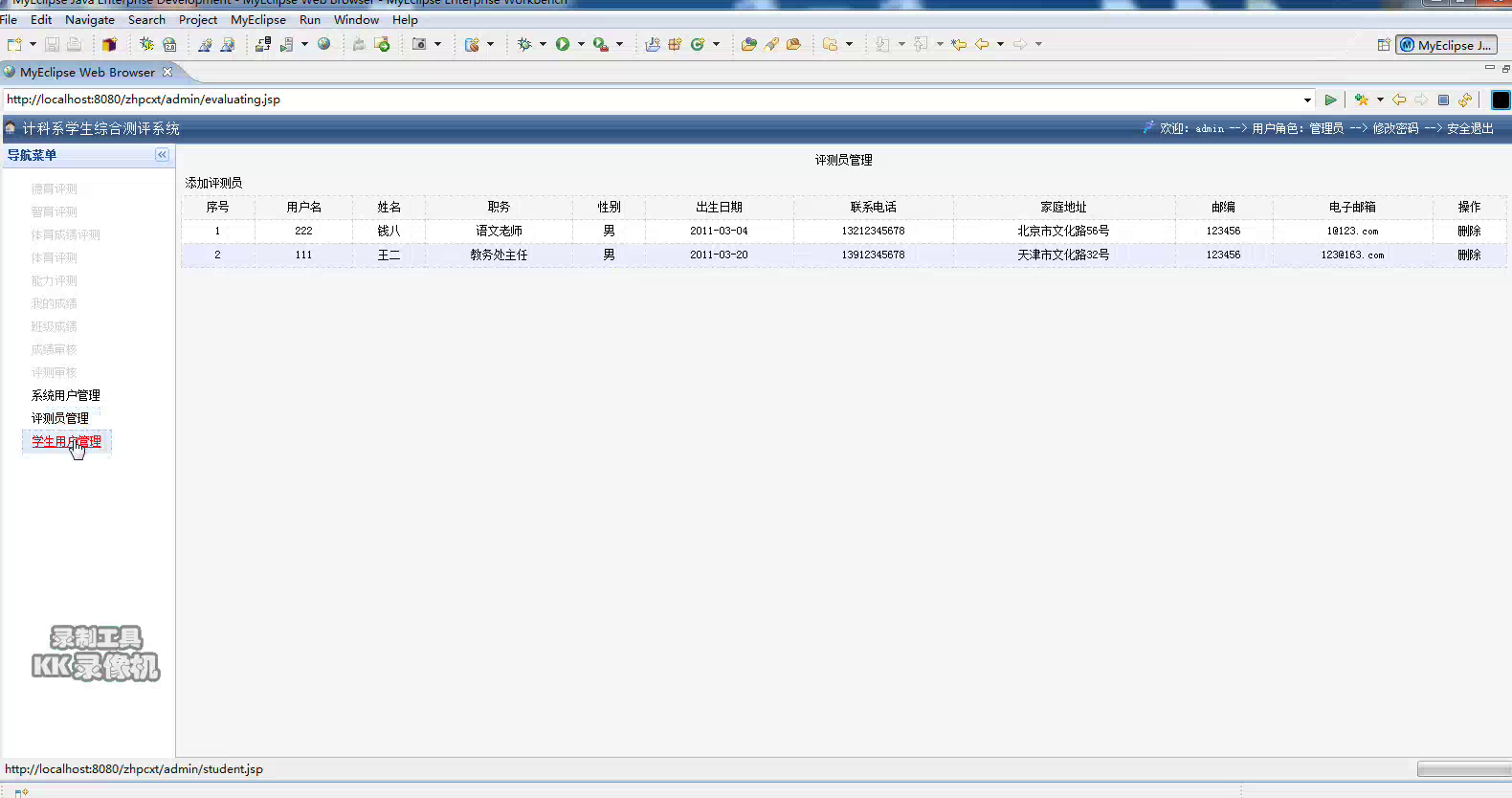The image size is (1512, 798).
Task: Minimize the browser view panel
Action: tap(1489, 68)
